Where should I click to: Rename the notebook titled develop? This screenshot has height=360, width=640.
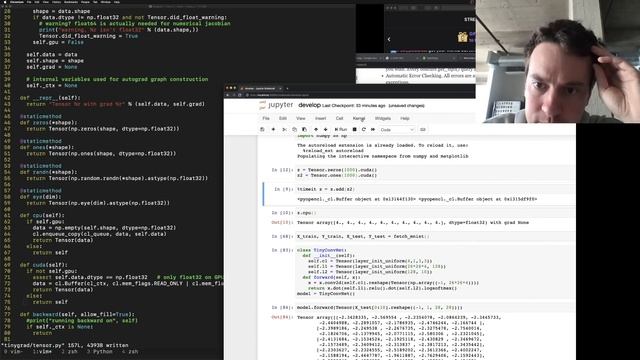click(x=309, y=105)
